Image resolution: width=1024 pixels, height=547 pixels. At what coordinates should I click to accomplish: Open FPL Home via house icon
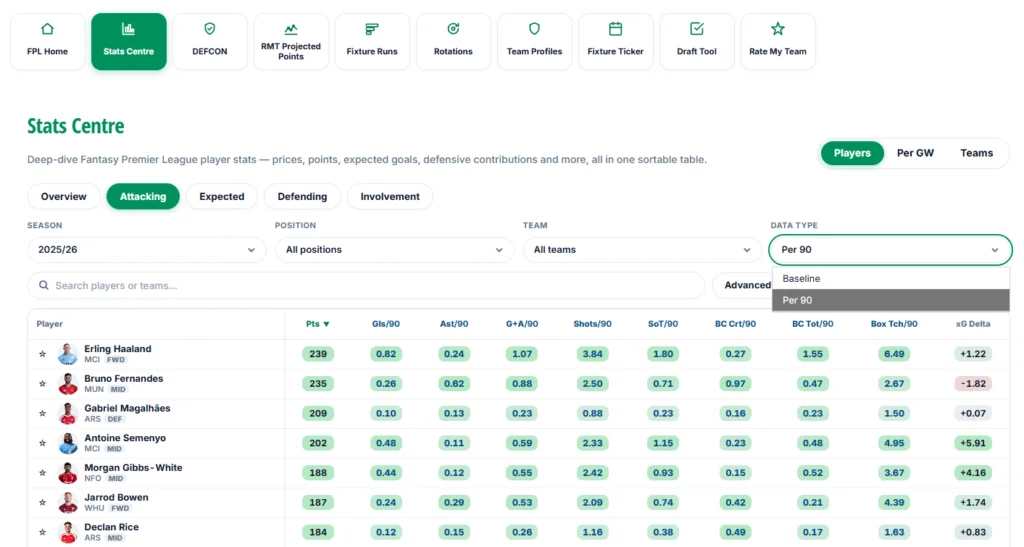pyautogui.click(x=47, y=29)
